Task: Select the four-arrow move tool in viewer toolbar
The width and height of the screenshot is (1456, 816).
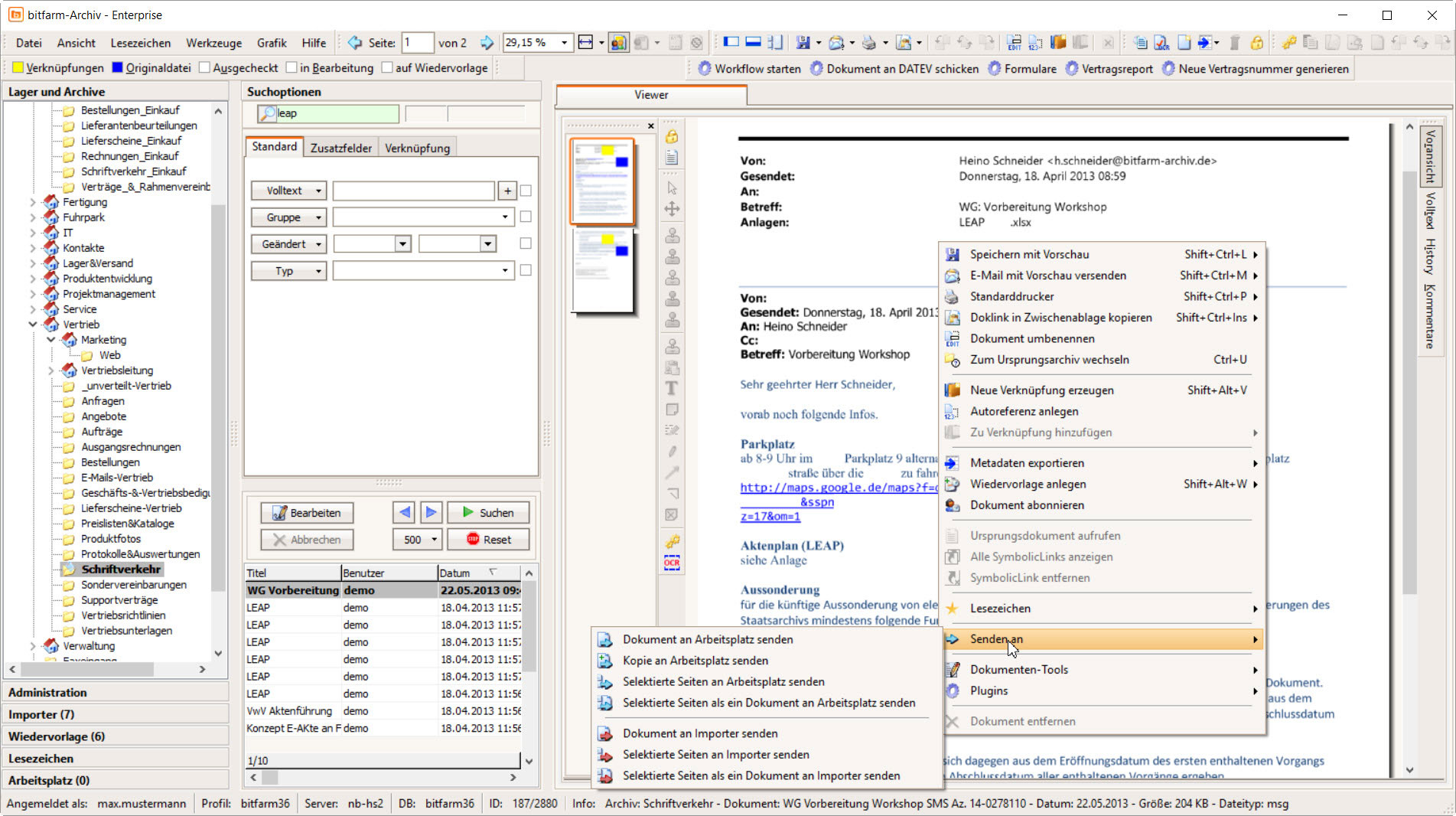Action: coord(672,209)
